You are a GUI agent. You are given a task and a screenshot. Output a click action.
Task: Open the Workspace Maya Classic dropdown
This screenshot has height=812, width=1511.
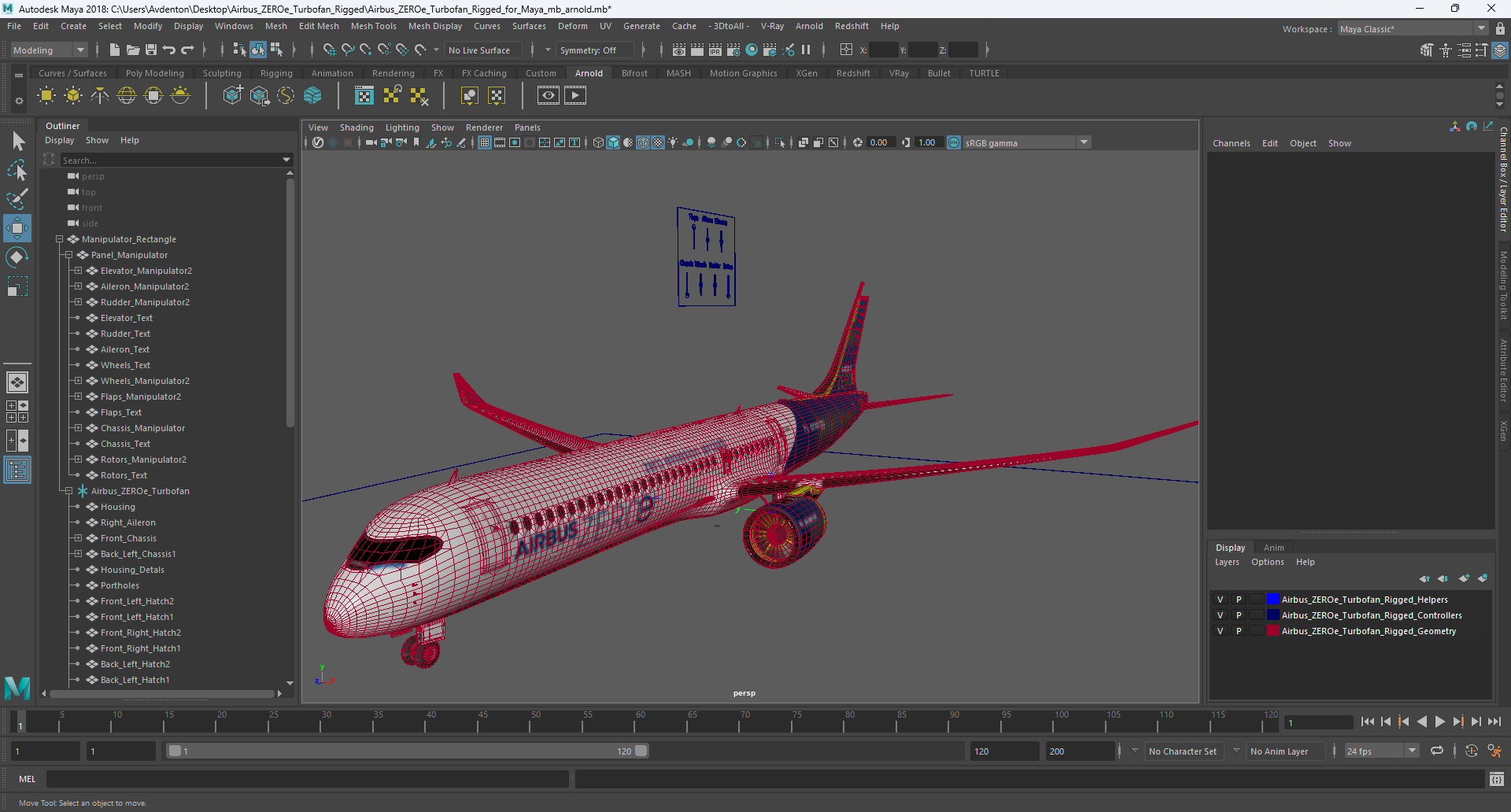point(1413,29)
